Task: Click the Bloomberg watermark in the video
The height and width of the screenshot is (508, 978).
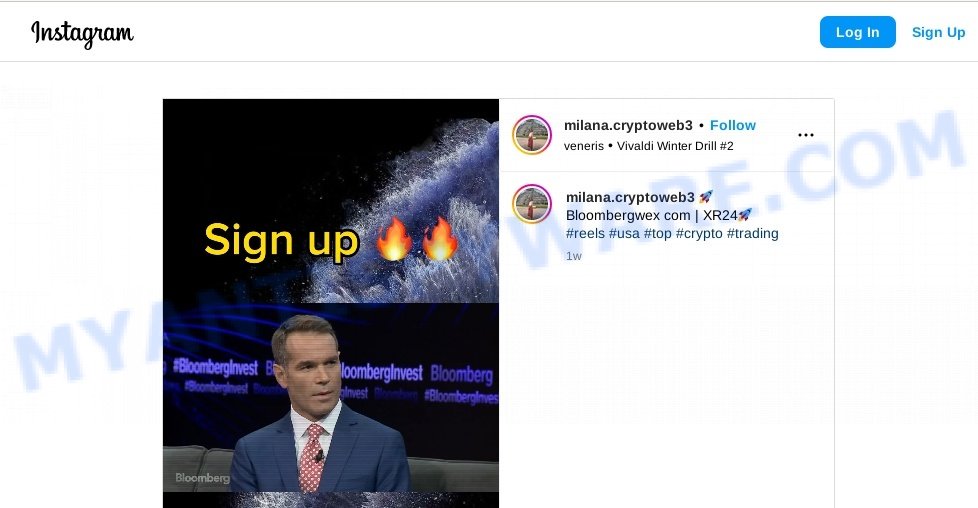Action: (202, 478)
